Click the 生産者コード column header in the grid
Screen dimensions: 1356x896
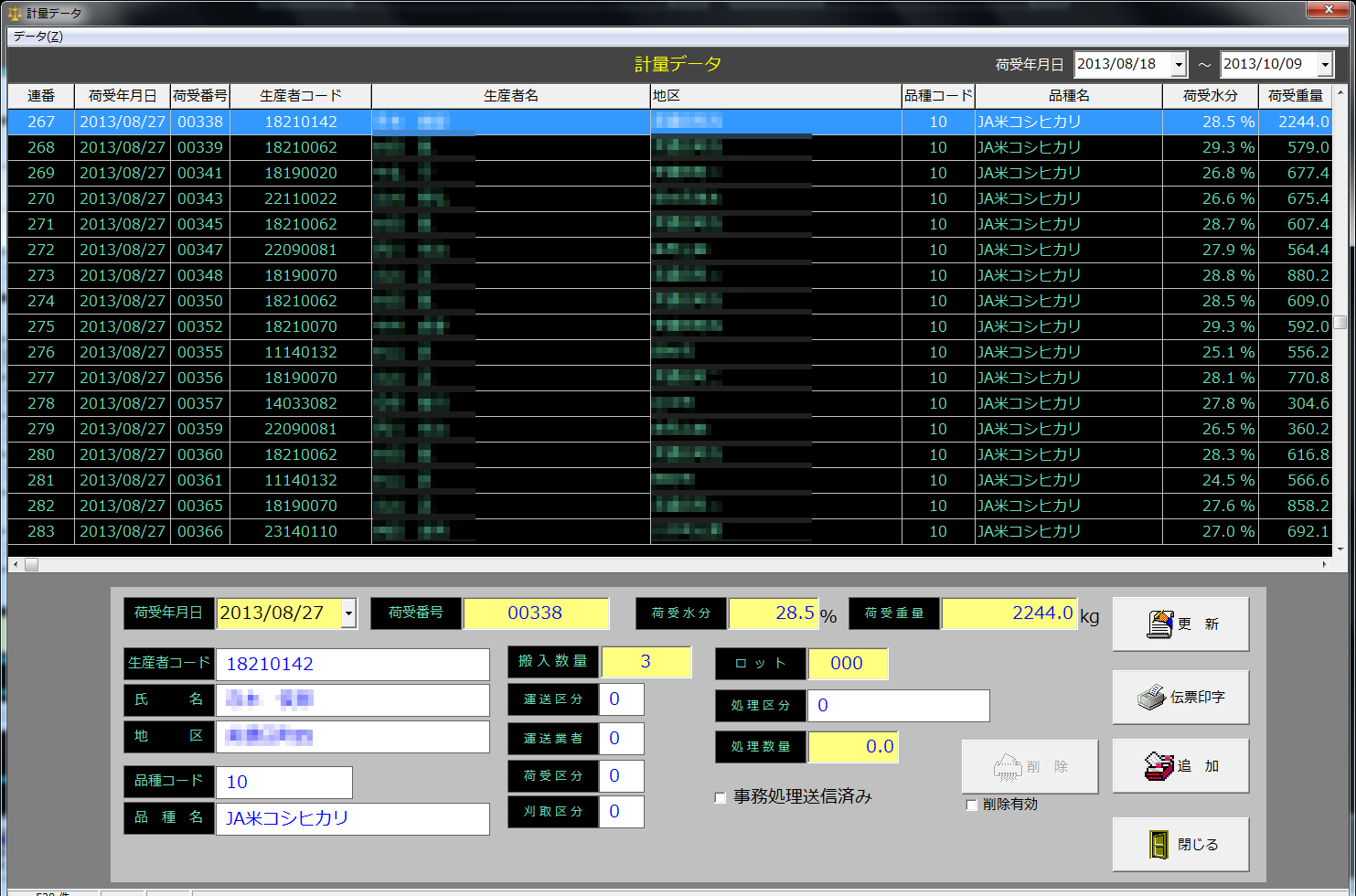tap(301, 96)
